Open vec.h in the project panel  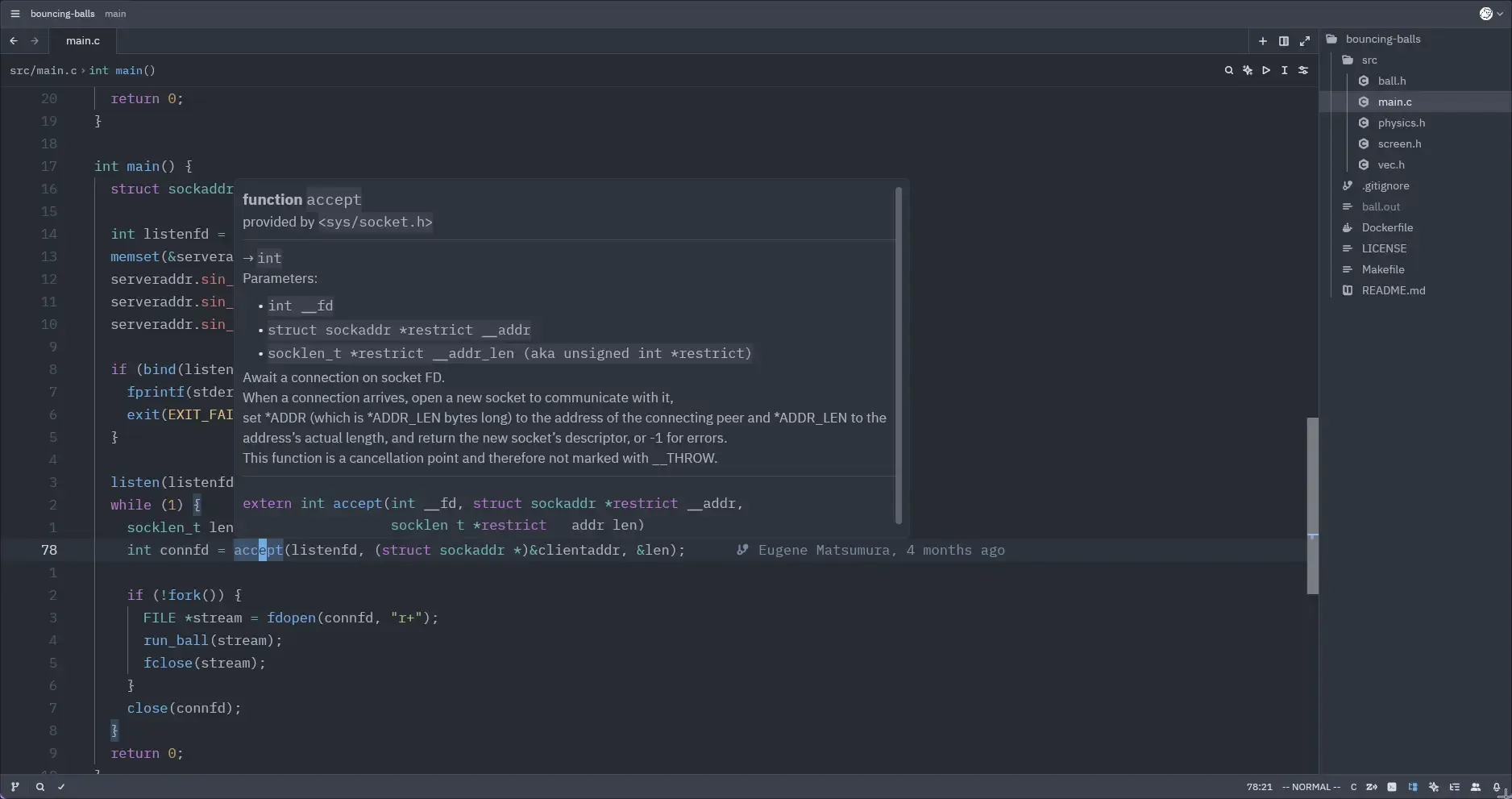pyautogui.click(x=1390, y=164)
